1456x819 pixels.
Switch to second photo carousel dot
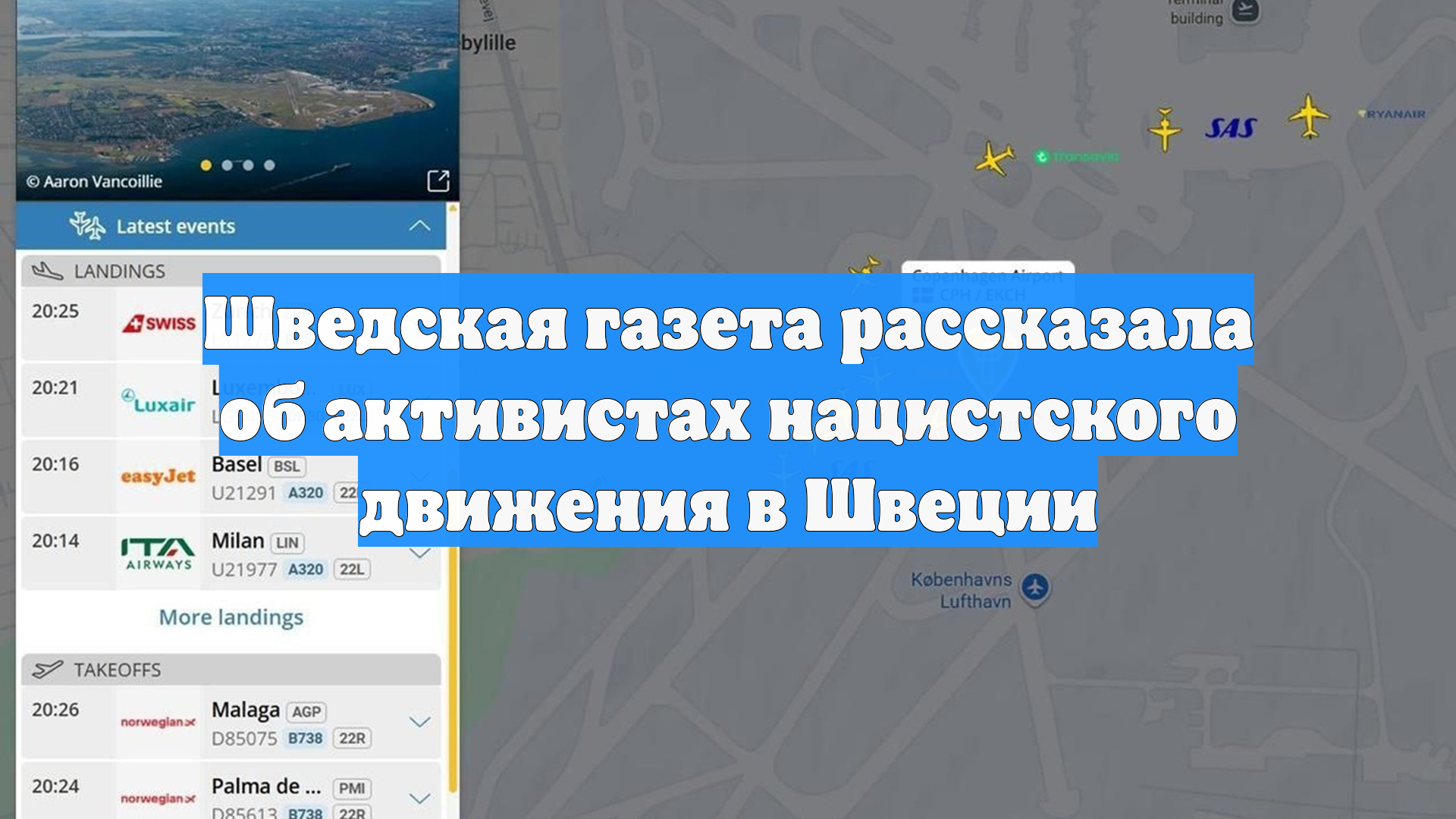pyautogui.click(x=227, y=165)
